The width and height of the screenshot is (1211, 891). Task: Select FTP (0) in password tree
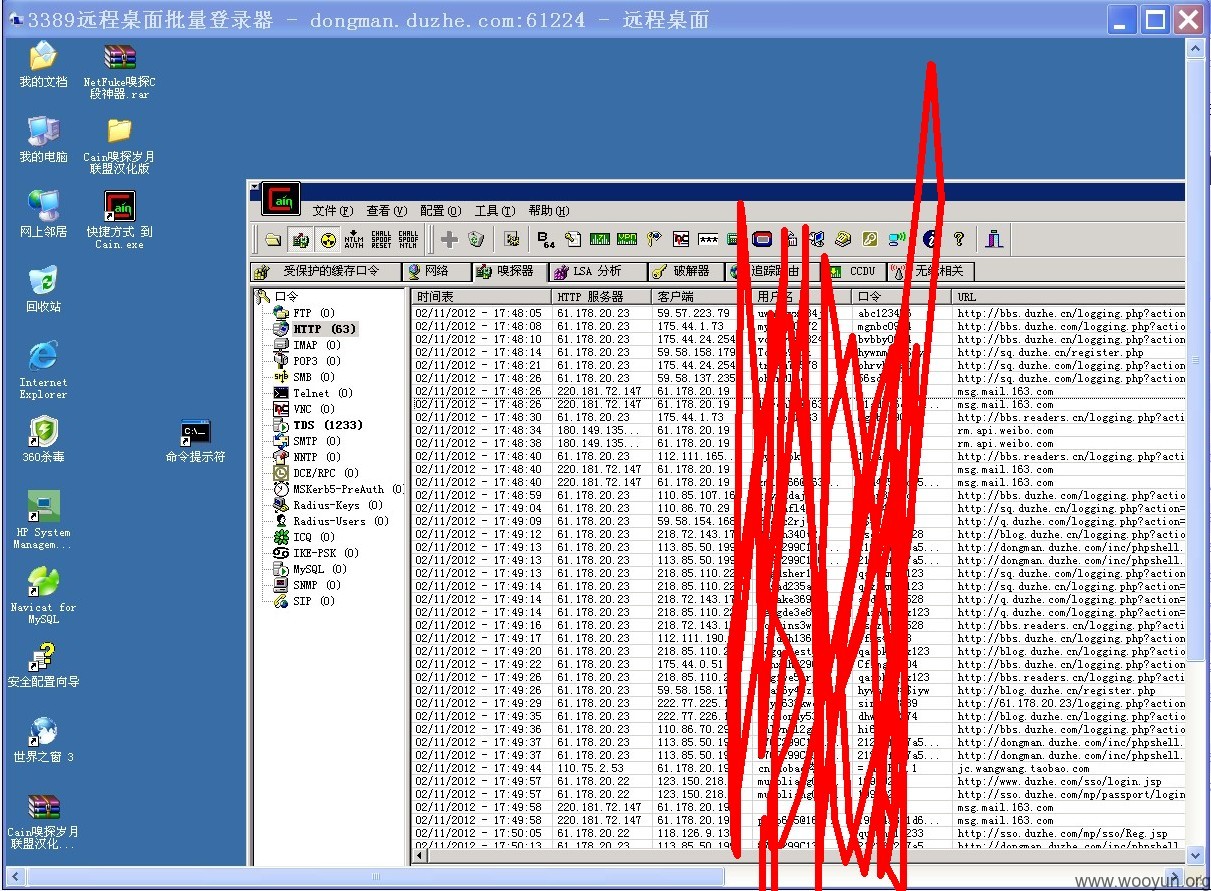click(x=304, y=313)
